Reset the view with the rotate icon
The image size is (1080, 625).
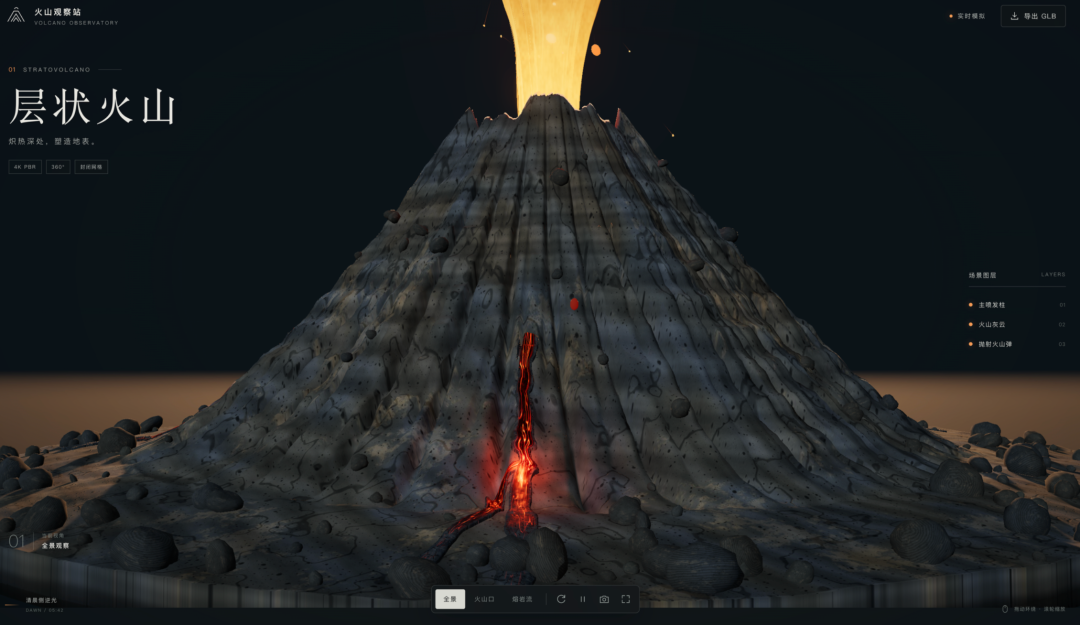click(x=561, y=599)
